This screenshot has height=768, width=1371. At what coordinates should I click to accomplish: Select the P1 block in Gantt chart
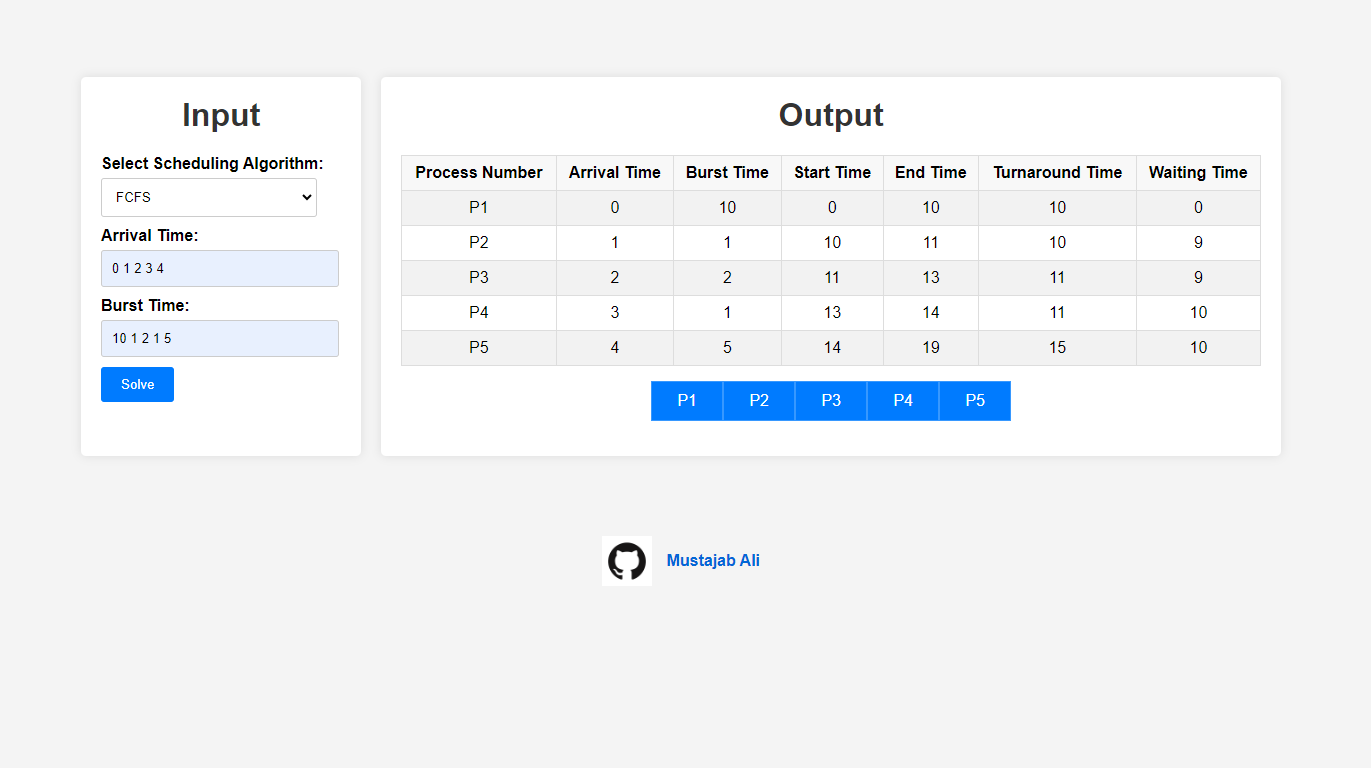687,401
